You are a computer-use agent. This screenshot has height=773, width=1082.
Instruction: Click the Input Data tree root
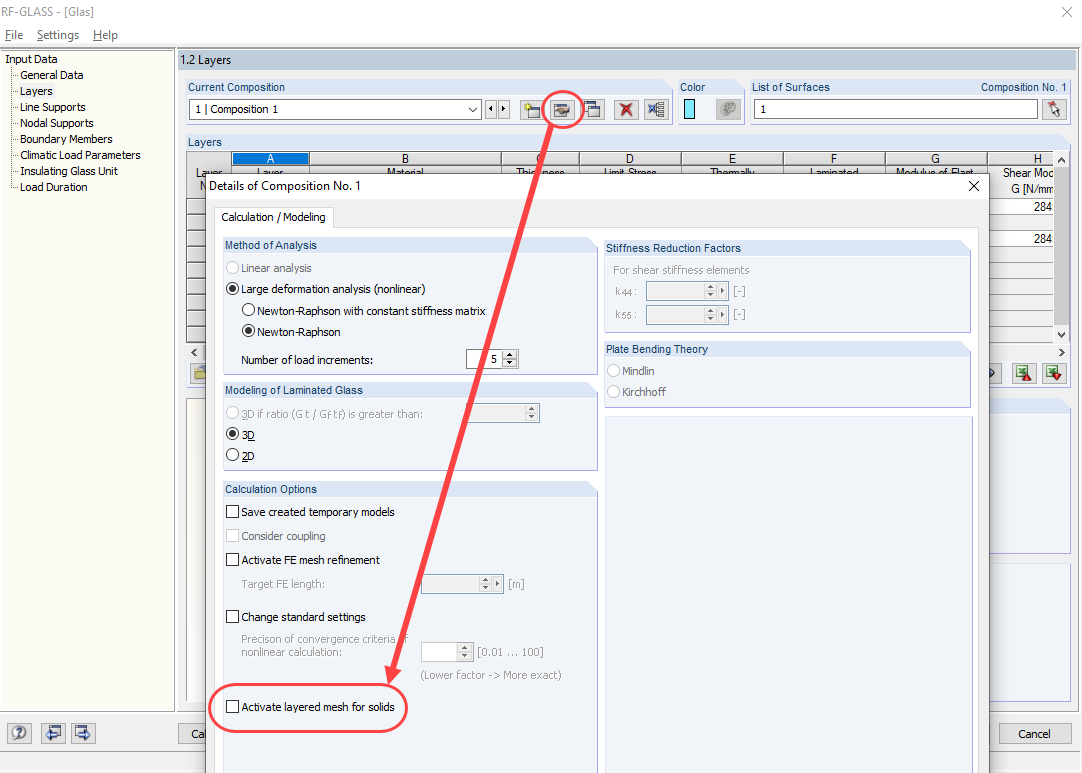pos(31,59)
